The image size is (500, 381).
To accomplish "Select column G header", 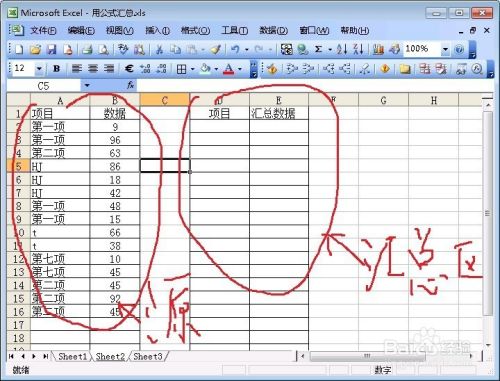I will 383,100.
